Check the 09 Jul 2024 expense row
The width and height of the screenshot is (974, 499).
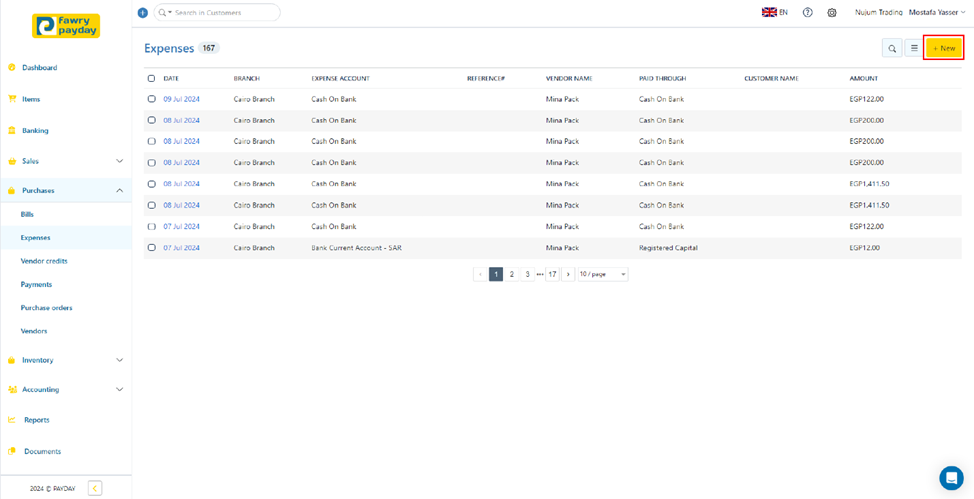click(152, 99)
